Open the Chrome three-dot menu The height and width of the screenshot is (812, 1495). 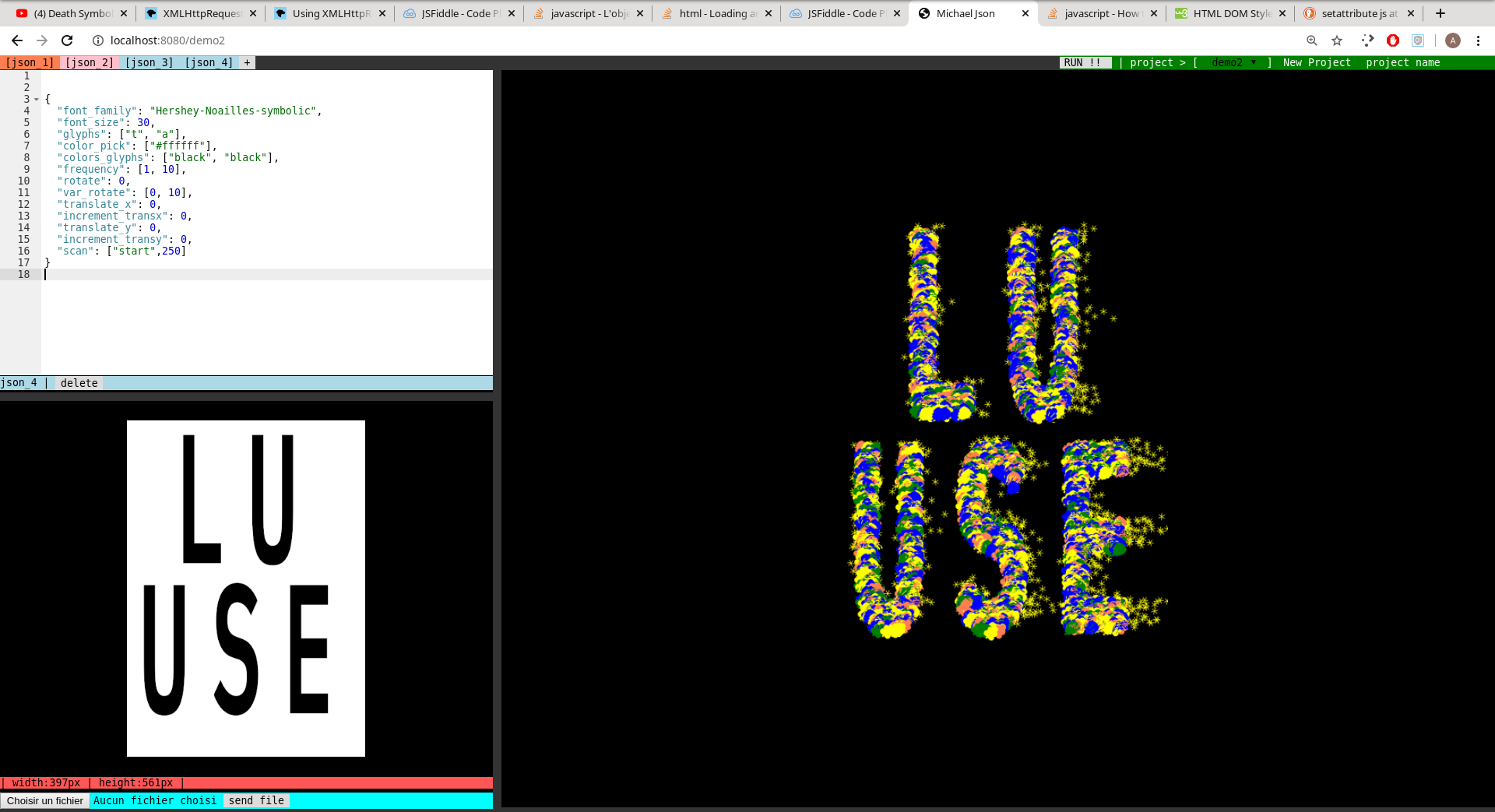(1478, 40)
